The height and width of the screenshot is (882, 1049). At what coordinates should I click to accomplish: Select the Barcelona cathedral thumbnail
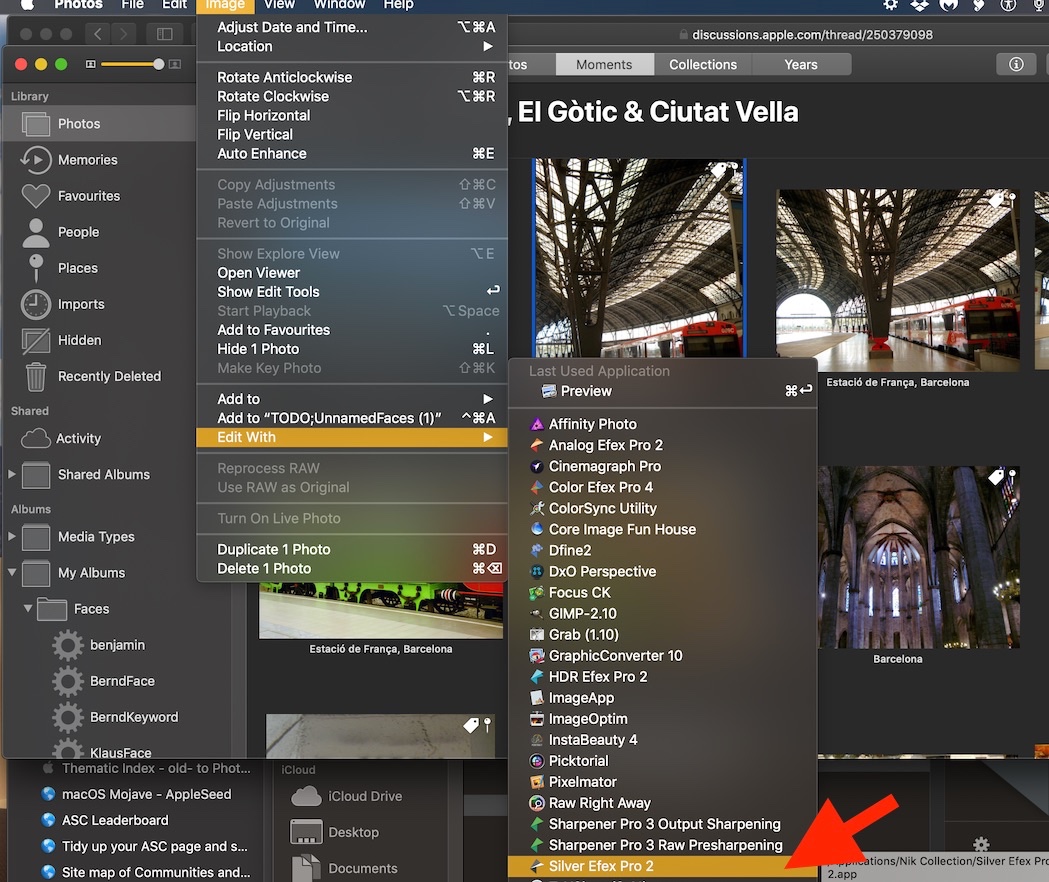click(x=918, y=557)
